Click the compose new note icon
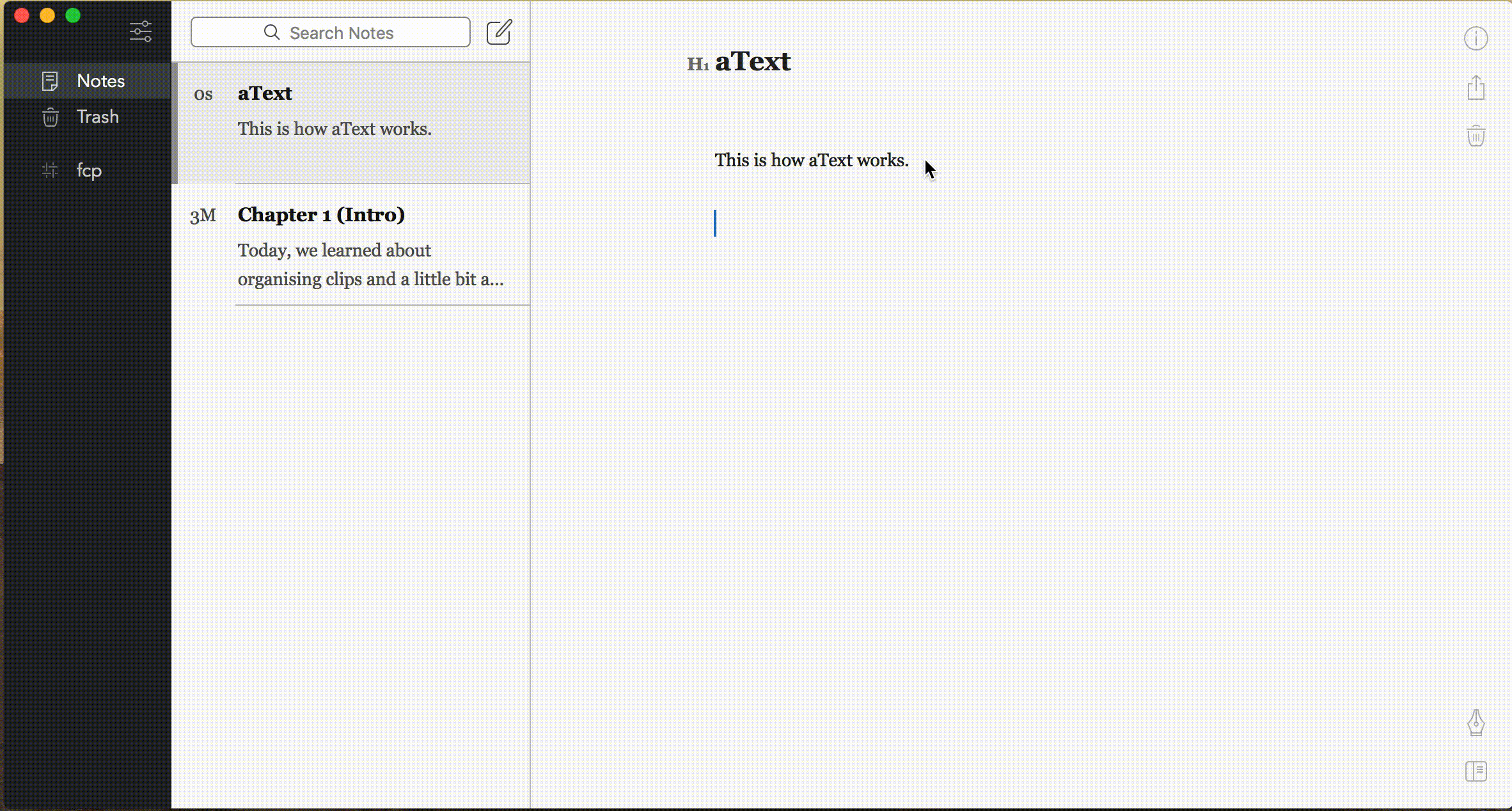The width and height of the screenshot is (1512, 811). tap(499, 32)
